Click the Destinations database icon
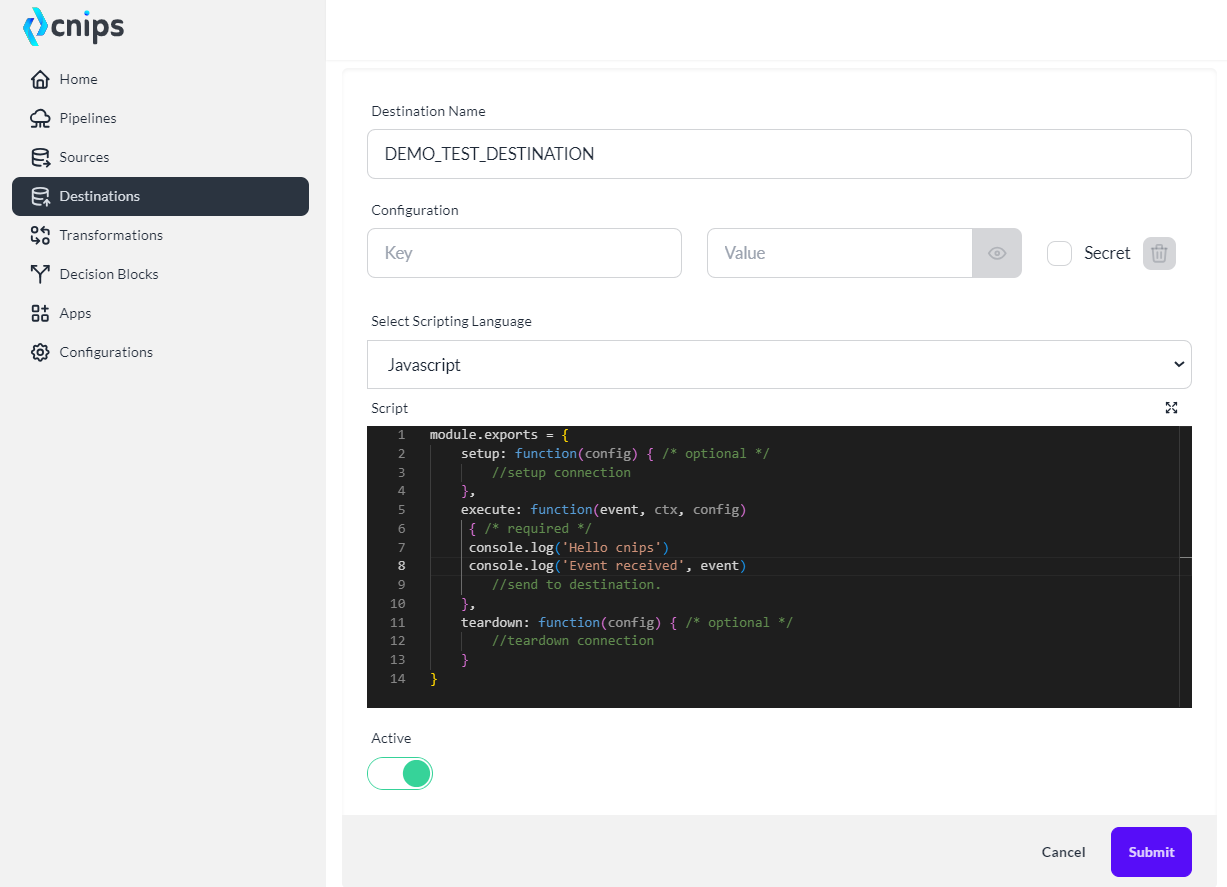The image size is (1227, 887). pyautogui.click(x=40, y=196)
